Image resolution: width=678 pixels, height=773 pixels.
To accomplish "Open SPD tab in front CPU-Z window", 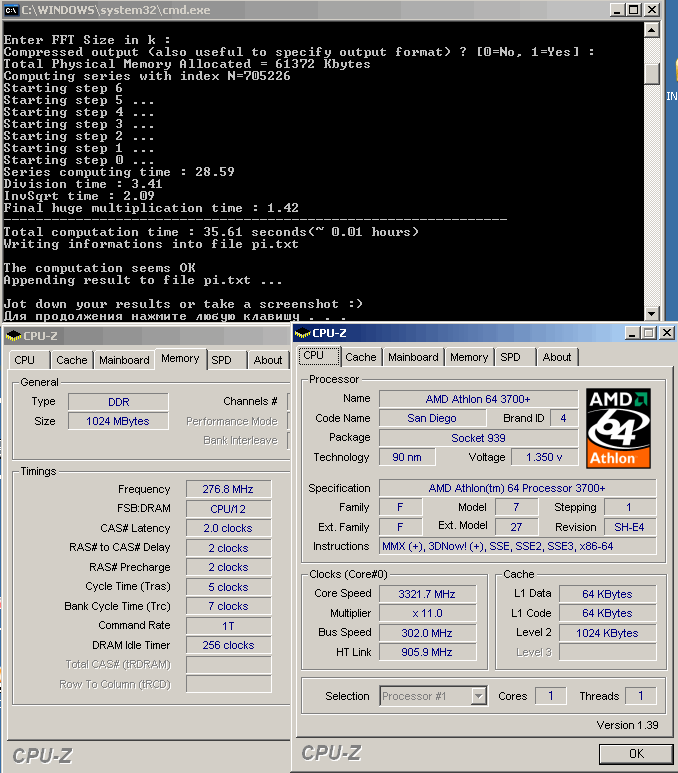I will (x=510, y=357).
